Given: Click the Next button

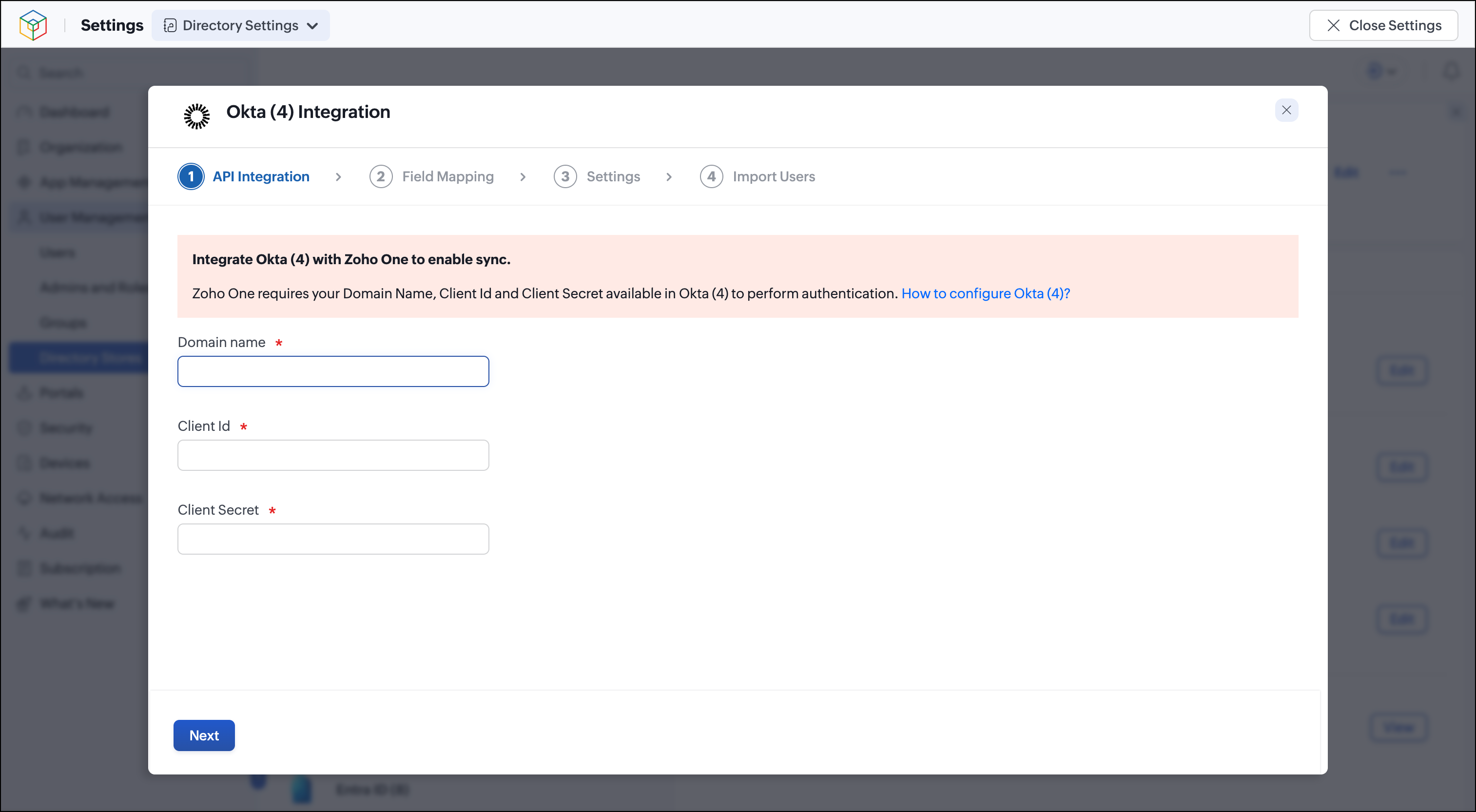Looking at the screenshot, I should click(204, 735).
